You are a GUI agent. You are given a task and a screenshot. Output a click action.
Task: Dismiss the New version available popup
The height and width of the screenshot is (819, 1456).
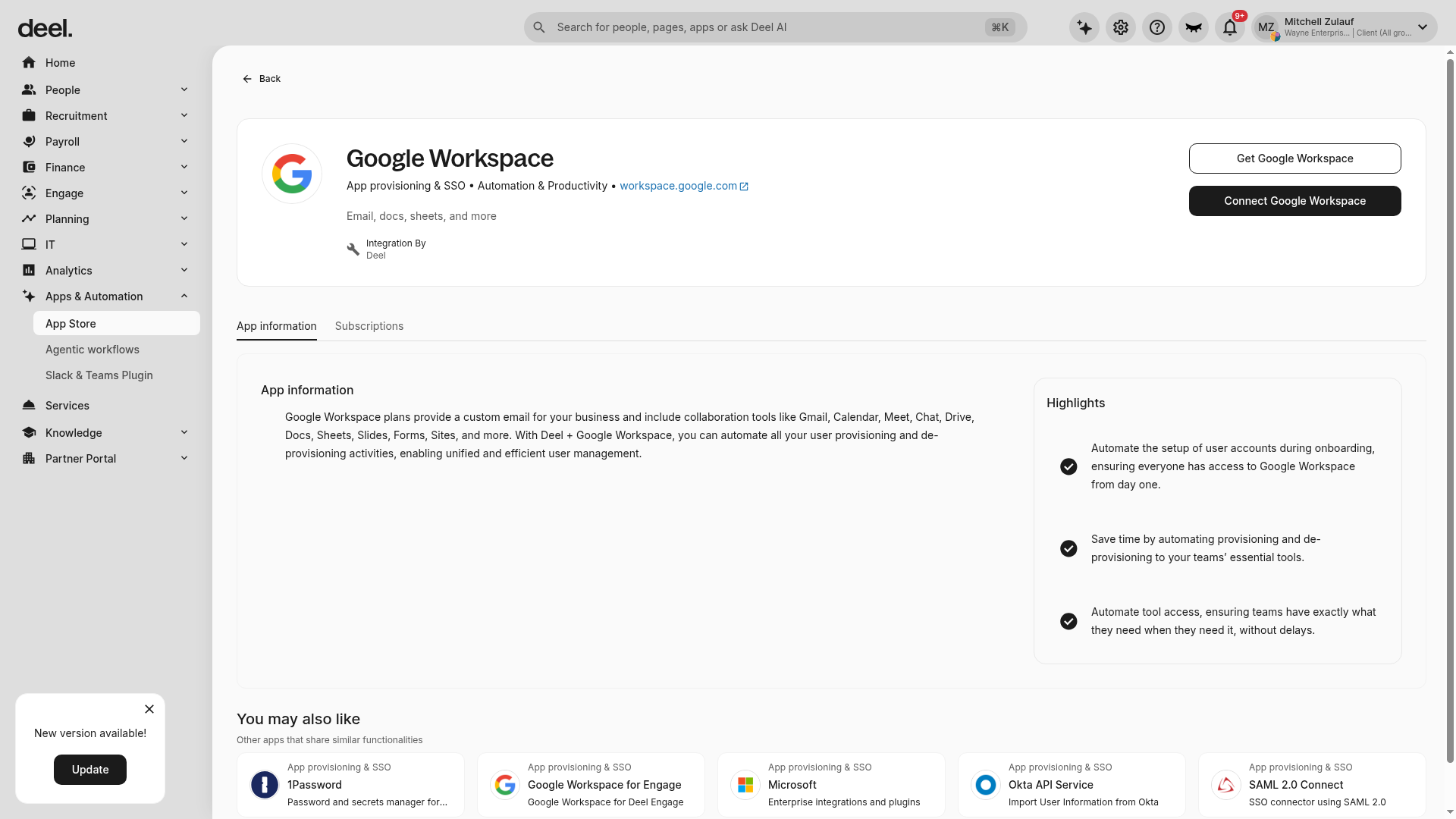149,709
